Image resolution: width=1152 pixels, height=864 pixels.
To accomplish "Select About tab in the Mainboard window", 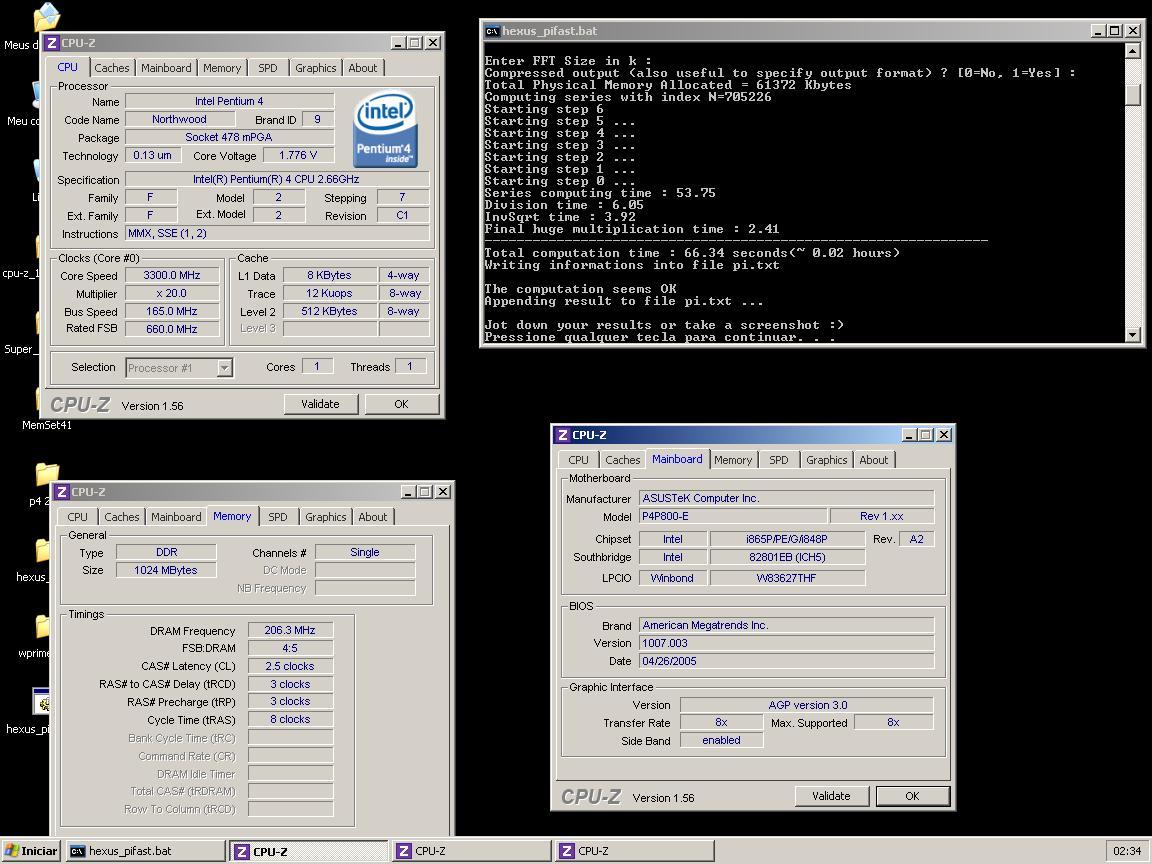I will tap(874, 460).
